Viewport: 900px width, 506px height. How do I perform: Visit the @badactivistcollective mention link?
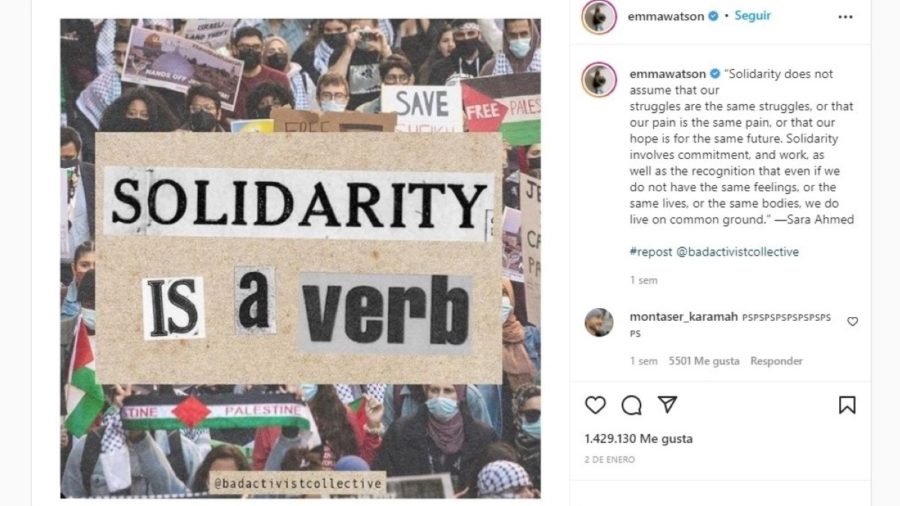(x=738, y=251)
